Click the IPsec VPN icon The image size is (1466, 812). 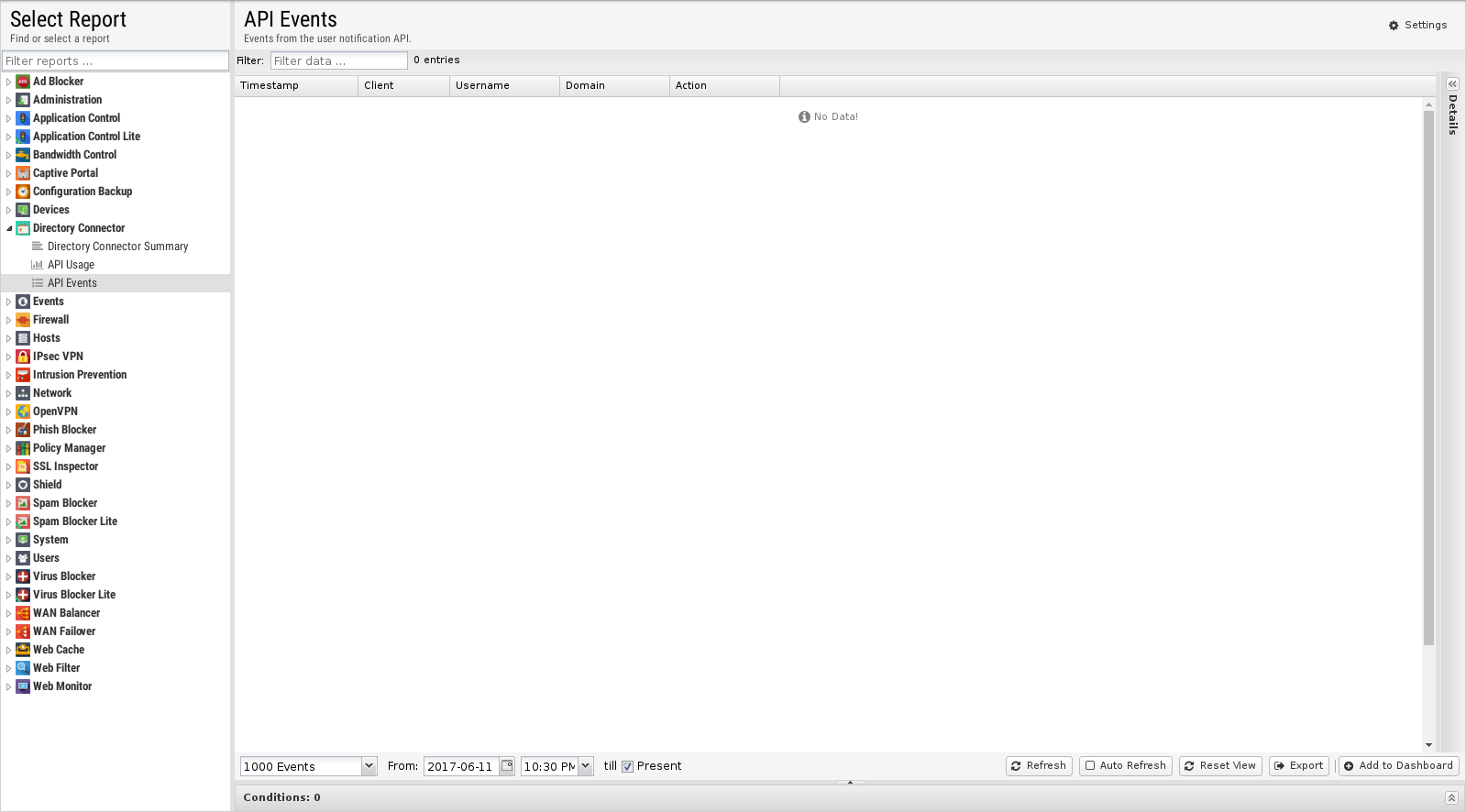click(23, 357)
